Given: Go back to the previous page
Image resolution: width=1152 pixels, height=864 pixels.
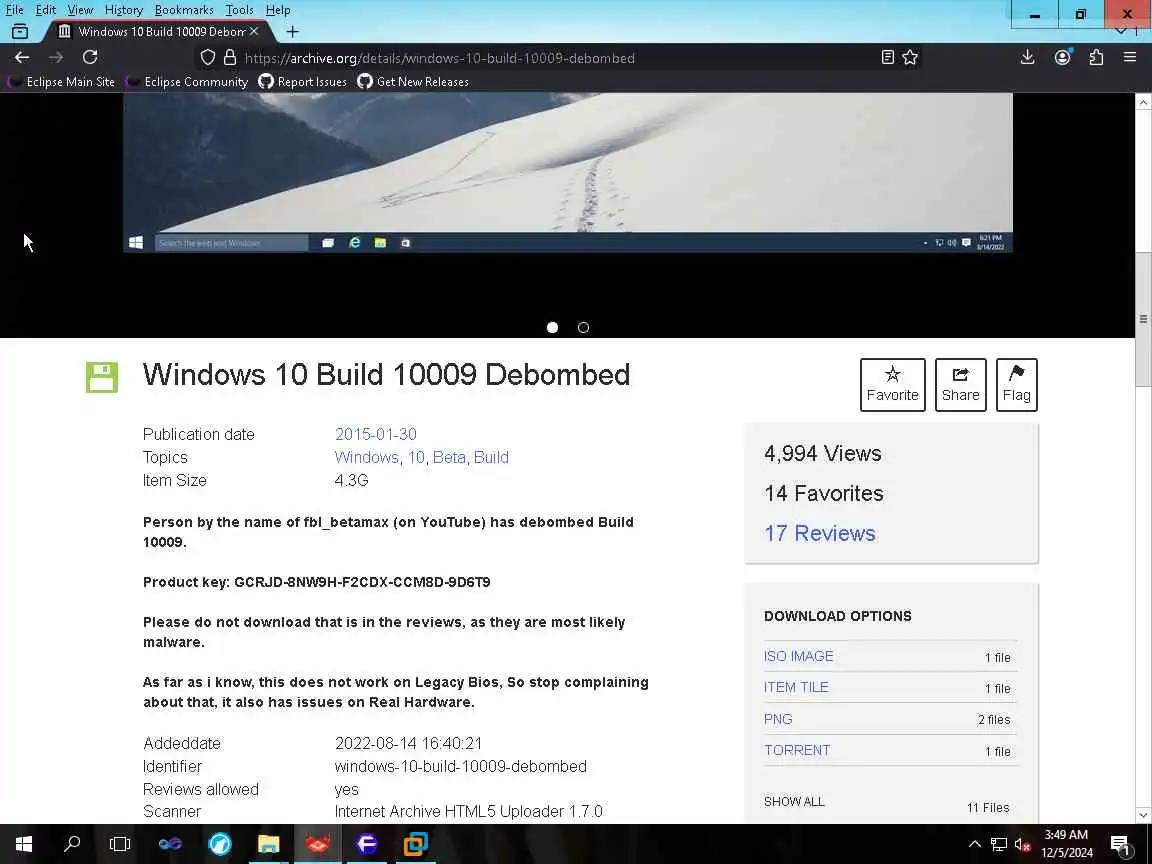Looking at the screenshot, I should click(22, 57).
